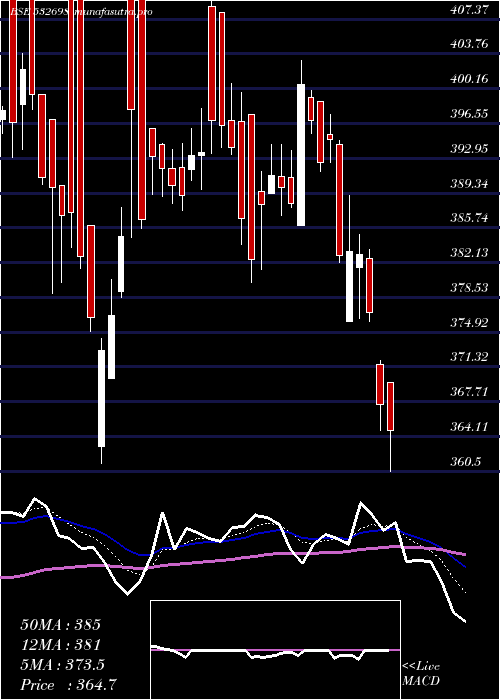Click the 385.74 price axis label

coord(471,218)
